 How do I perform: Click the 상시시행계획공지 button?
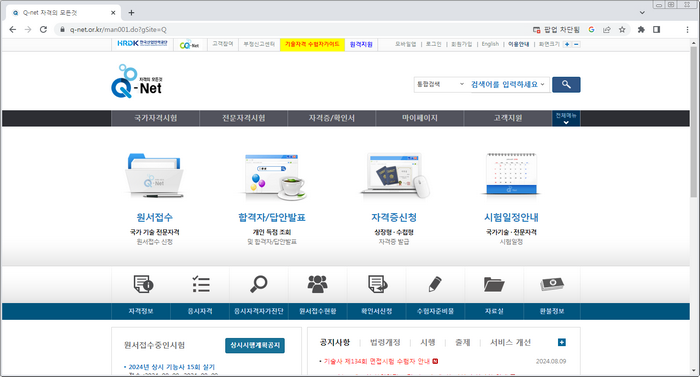click(x=255, y=345)
